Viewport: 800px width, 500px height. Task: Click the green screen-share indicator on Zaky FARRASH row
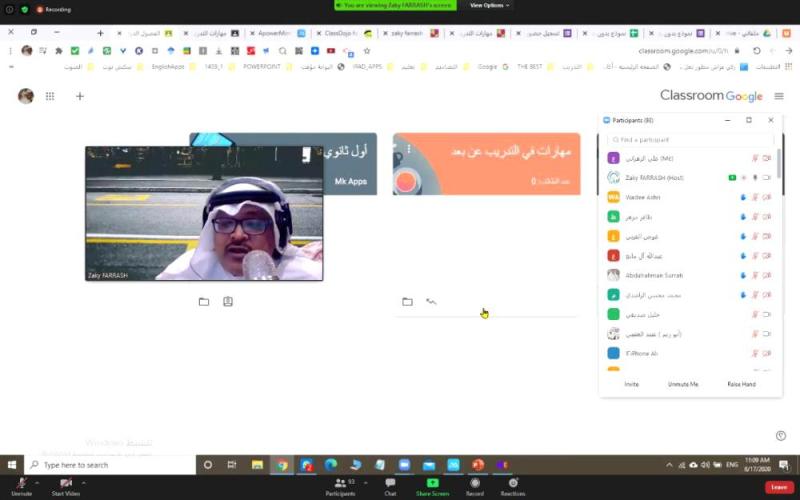732,178
